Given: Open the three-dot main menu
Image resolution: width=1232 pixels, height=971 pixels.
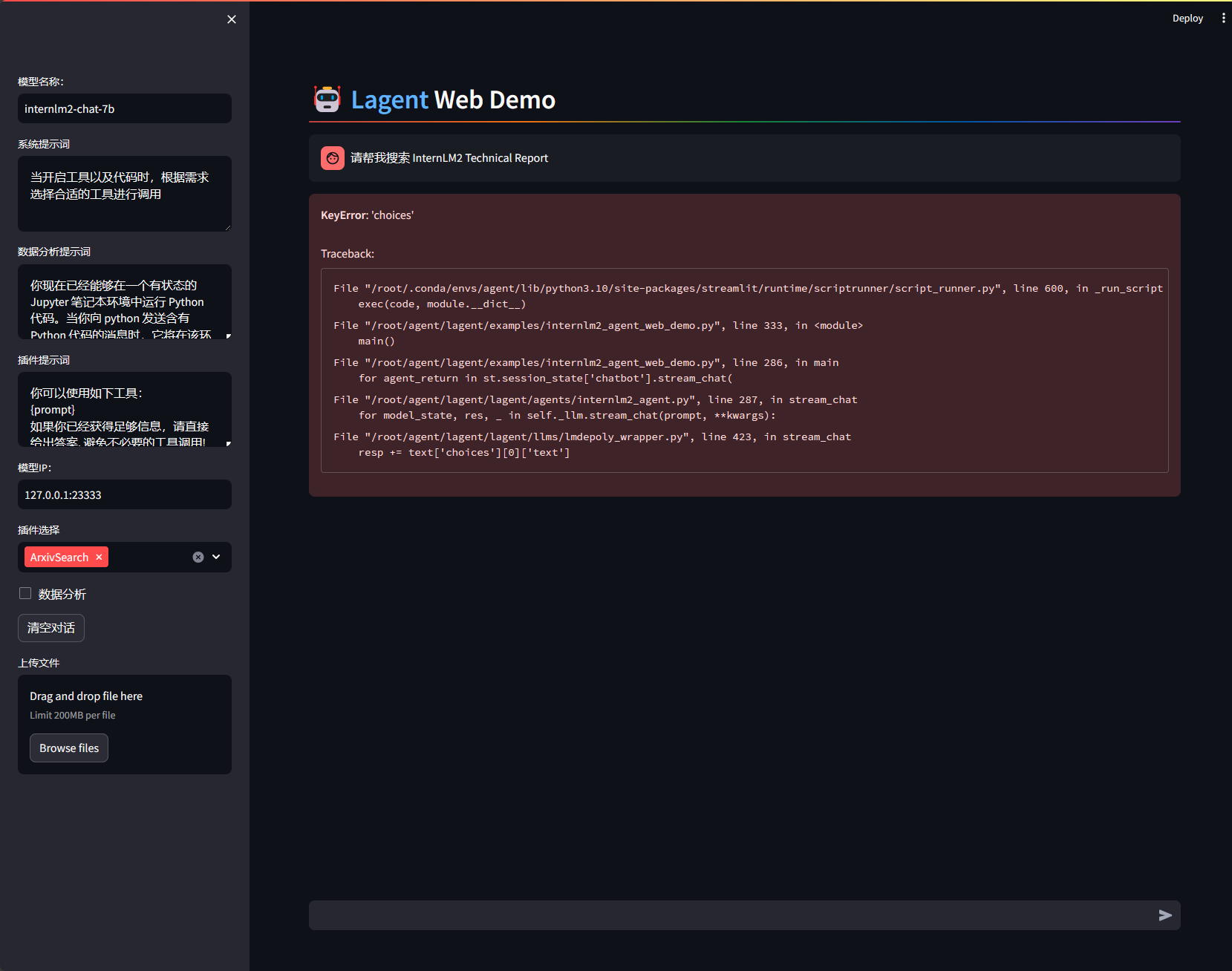Looking at the screenshot, I should 1223,18.
